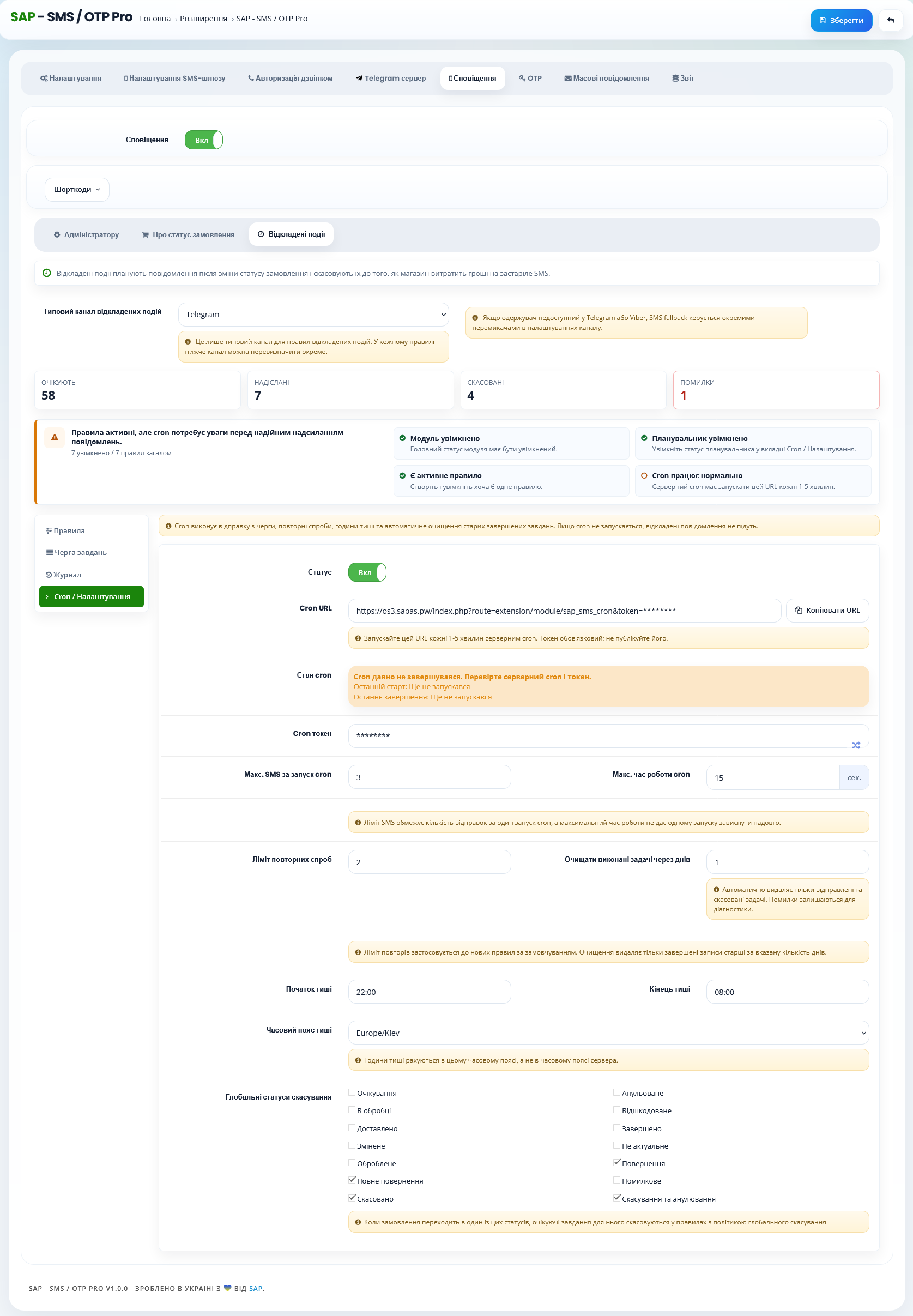
Task: Open the Правила side menu item
Action: pyautogui.click(x=92, y=530)
